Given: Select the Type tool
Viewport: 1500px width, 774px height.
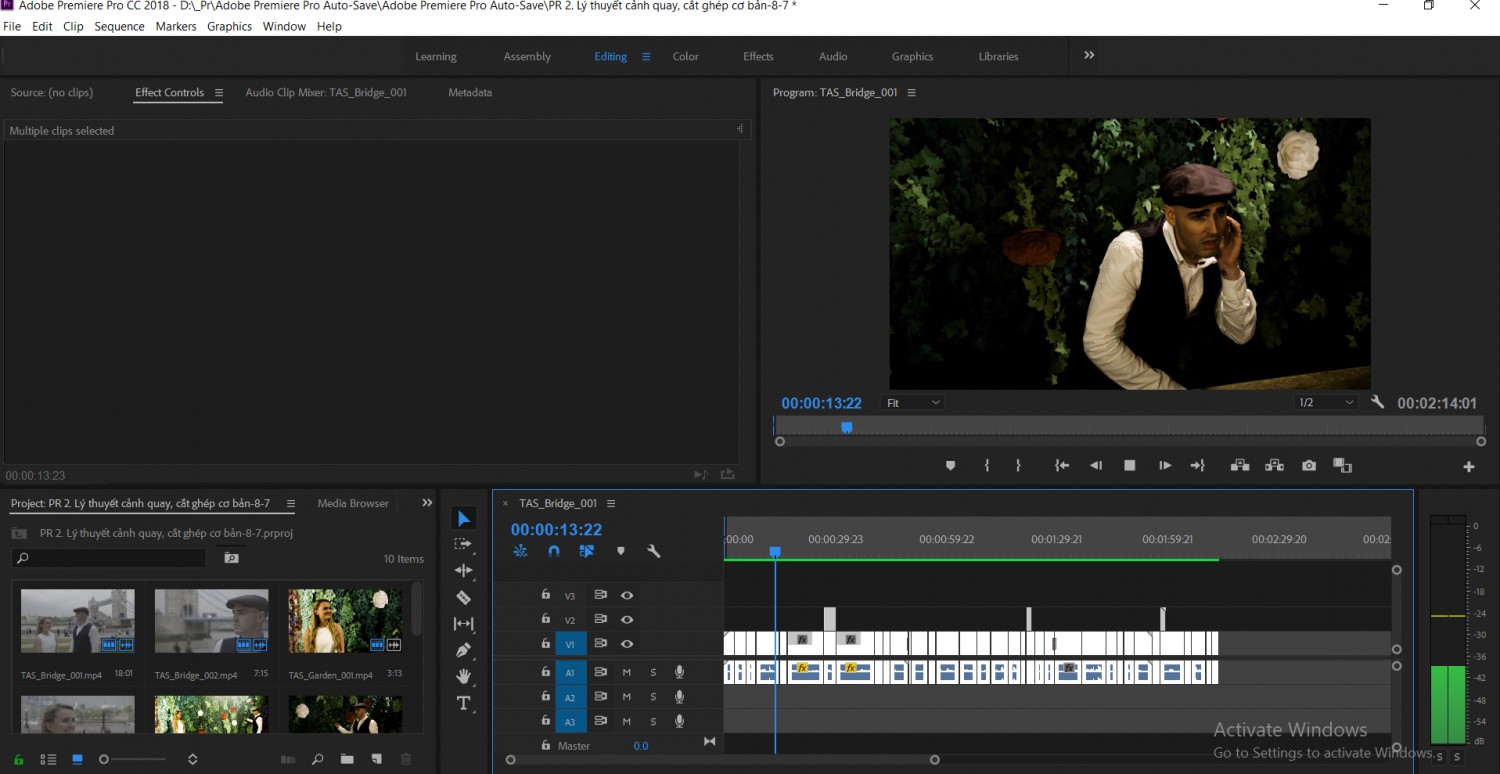Looking at the screenshot, I should point(463,704).
